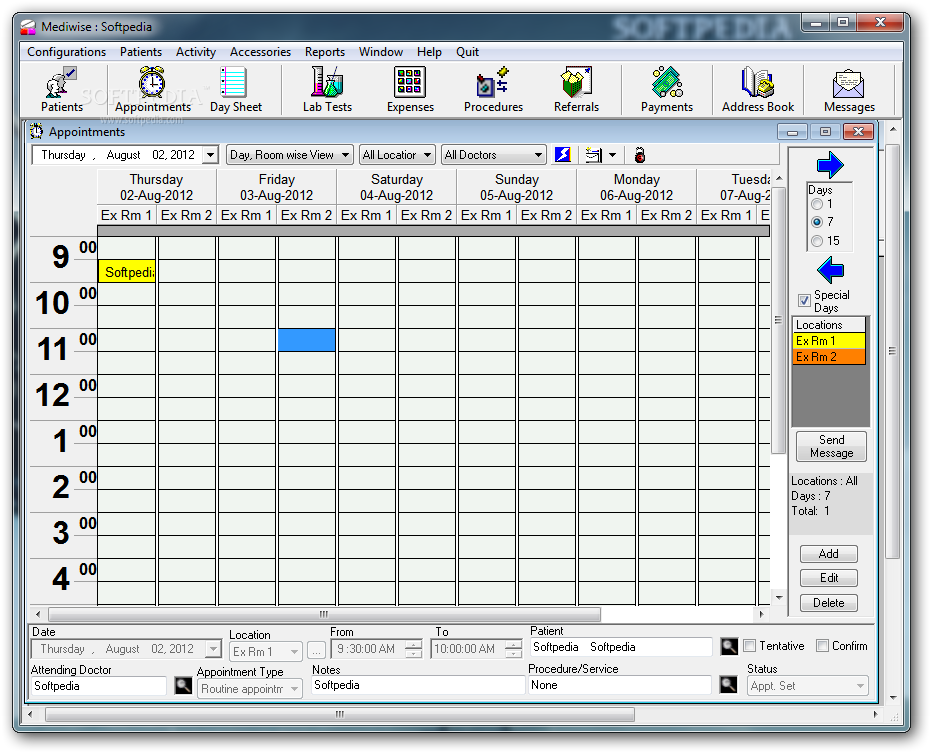This screenshot has height=753, width=931.
Task: Check the Tentative checkbox
Action: pos(749,646)
